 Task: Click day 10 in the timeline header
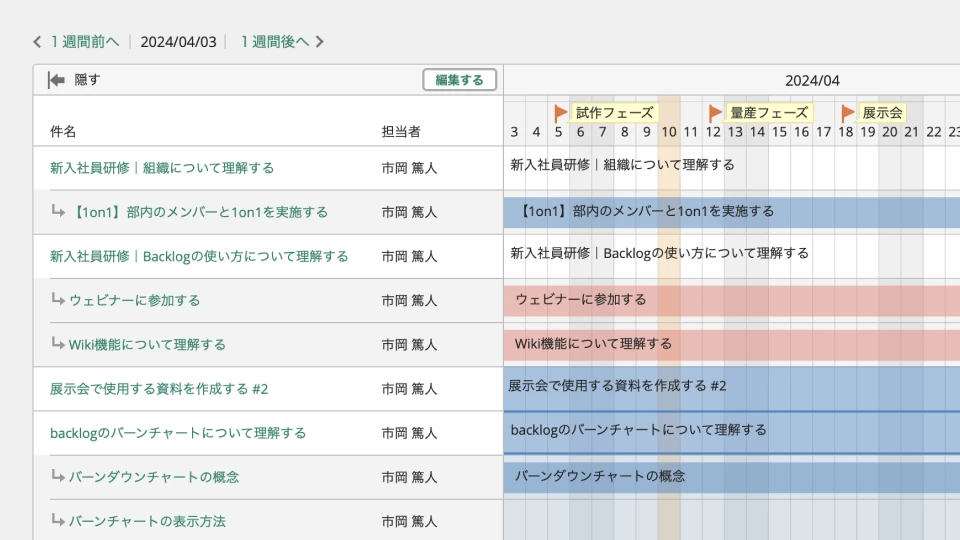click(x=669, y=132)
